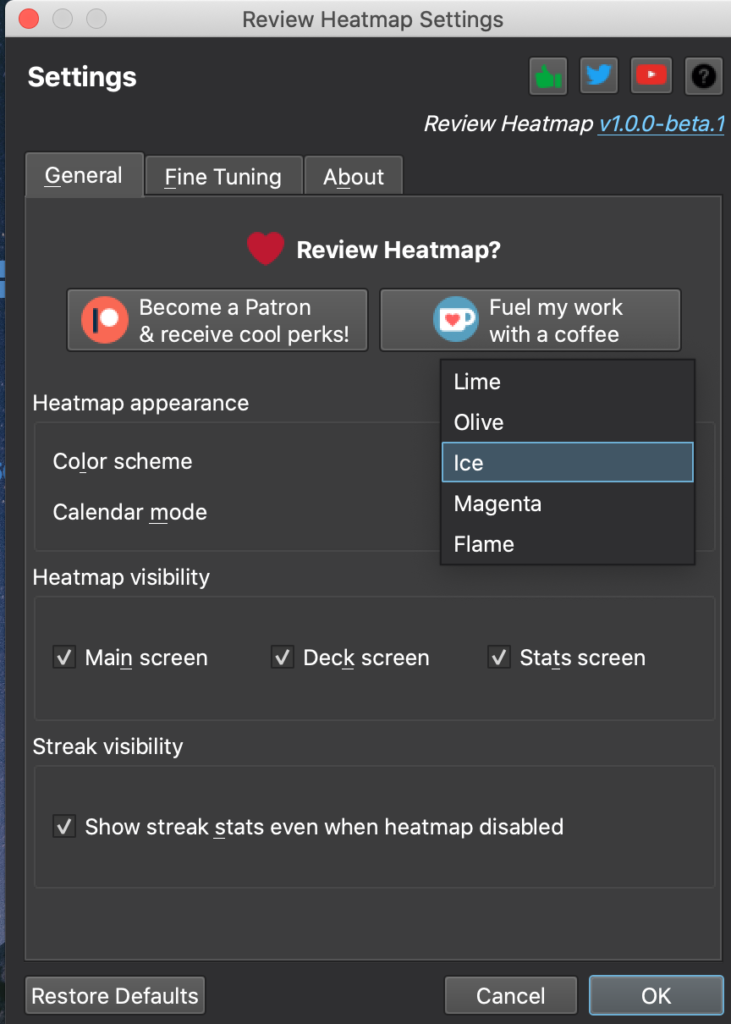Screen dimensions: 731x1024
Task: Pick Magenta in the dropdown list
Action: click(x=568, y=504)
